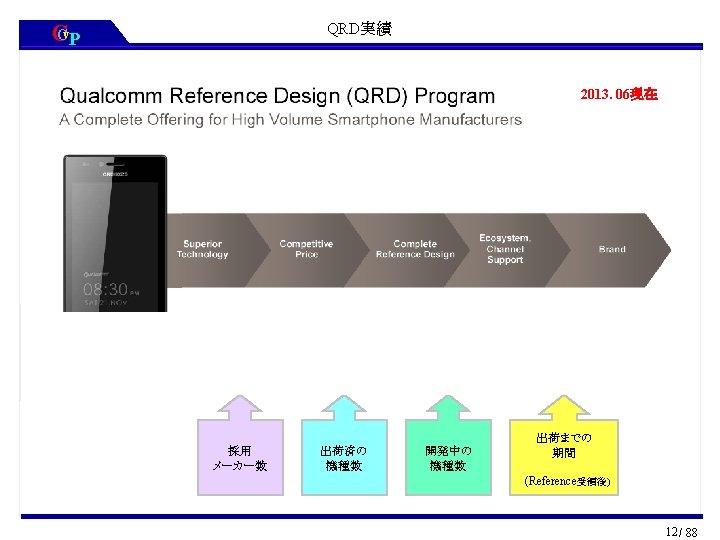Screen dimensions: 720x540
Task: Select the "Ecosystem, Channel Support" arrow segment
Action: point(505,250)
